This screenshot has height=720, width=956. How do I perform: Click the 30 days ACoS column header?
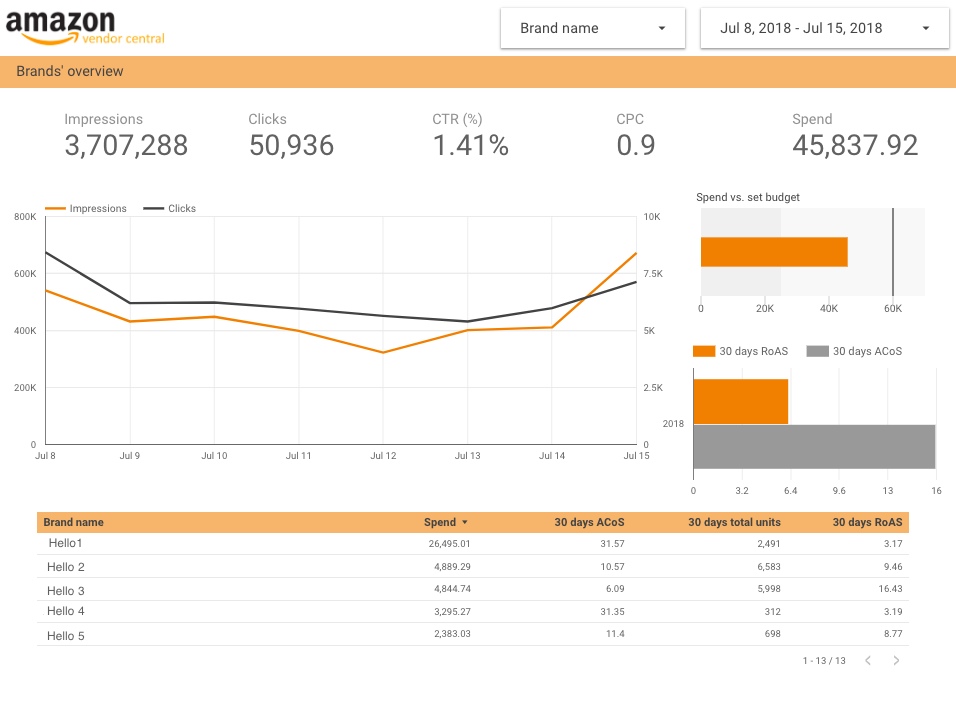pos(589,522)
